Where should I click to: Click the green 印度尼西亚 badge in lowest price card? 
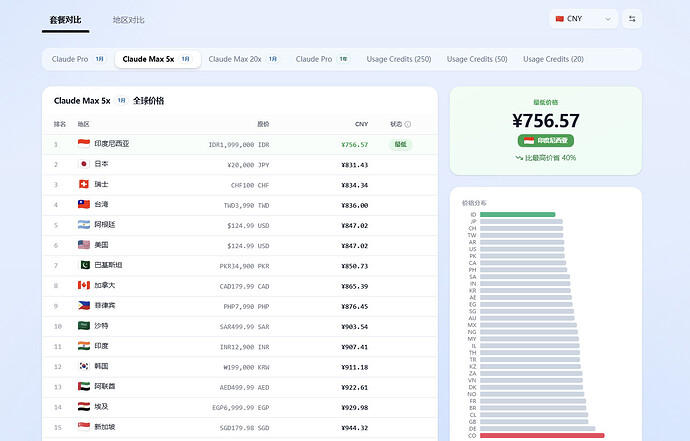pyautogui.click(x=546, y=140)
